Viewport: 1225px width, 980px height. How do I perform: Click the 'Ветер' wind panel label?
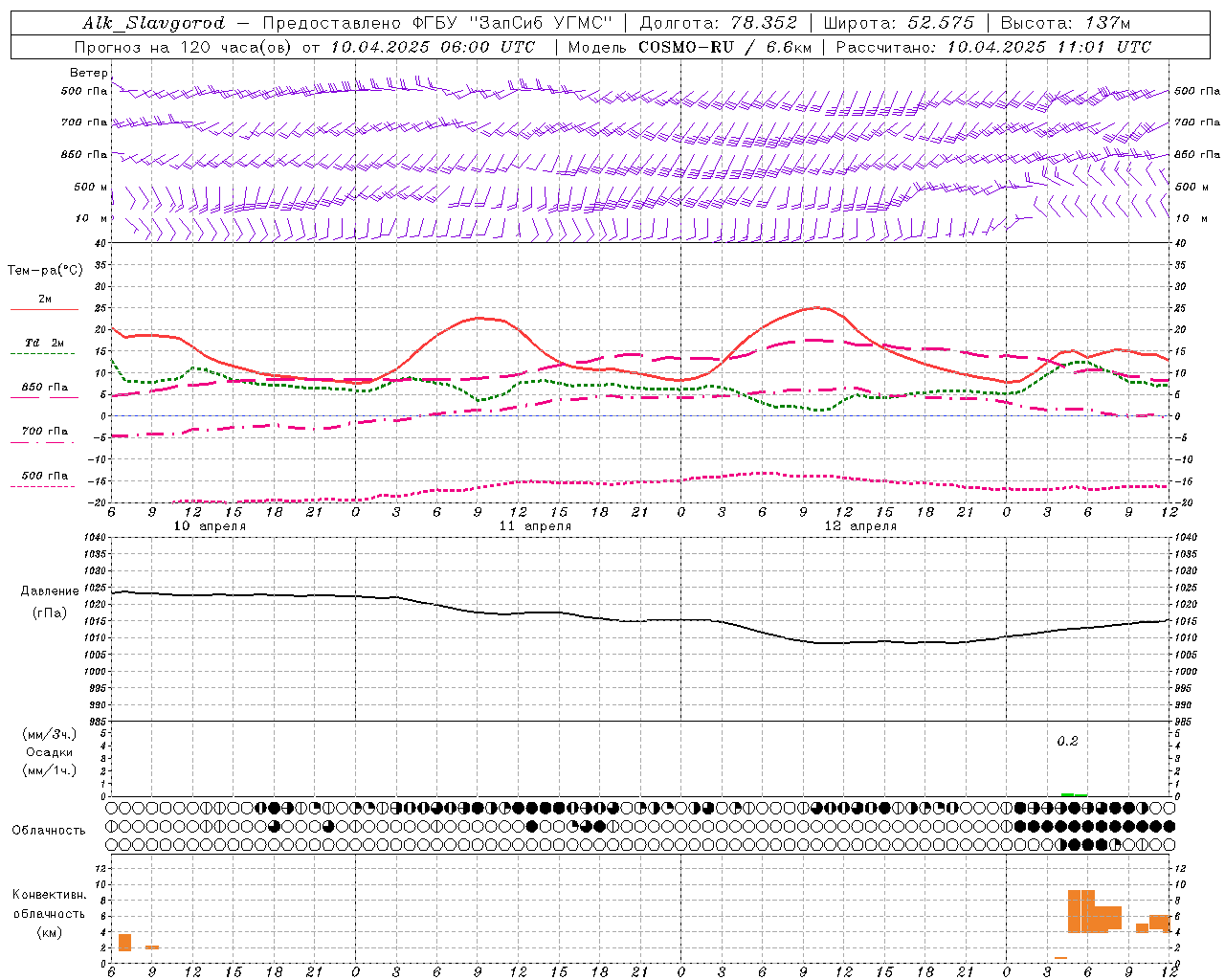tap(88, 73)
